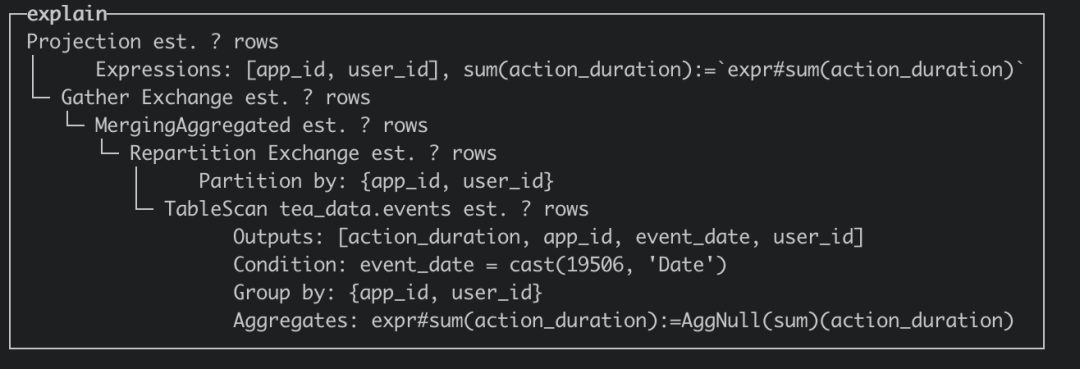Select the 'Projection est. ? rows' line
Screen dimensions: 1080x369
(x=152, y=42)
